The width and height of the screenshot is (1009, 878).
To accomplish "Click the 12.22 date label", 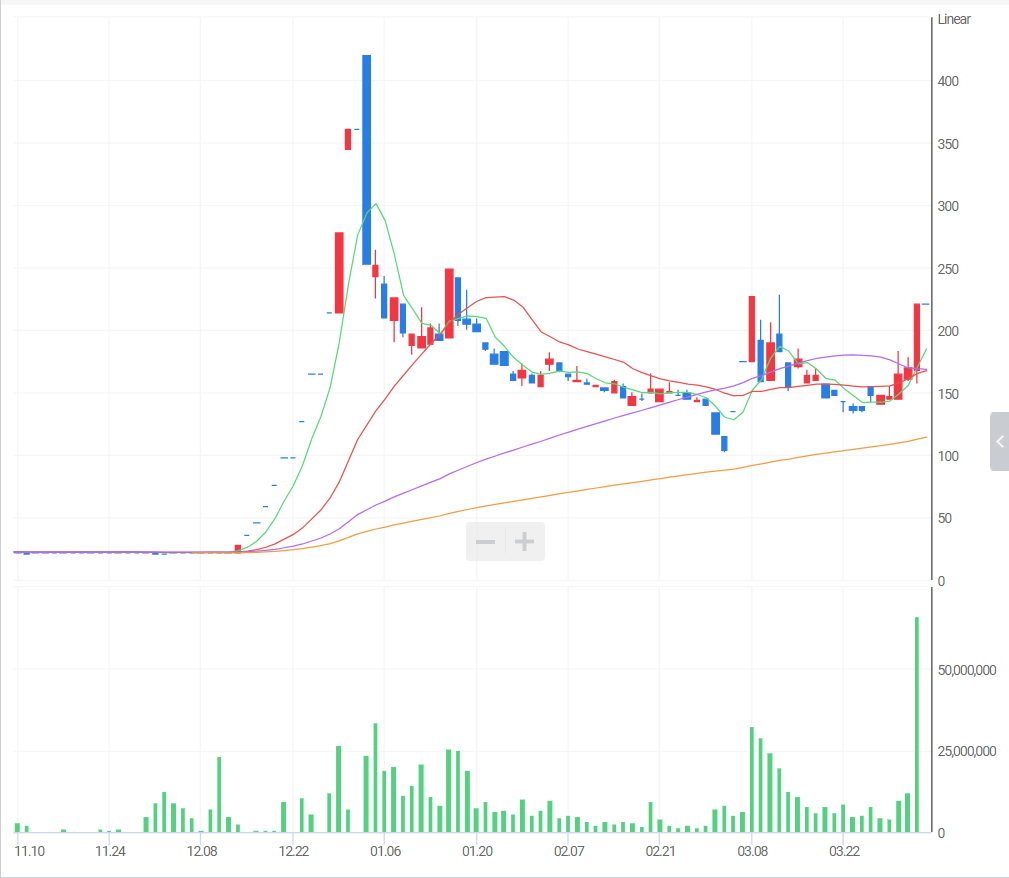I will (x=293, y=851).
